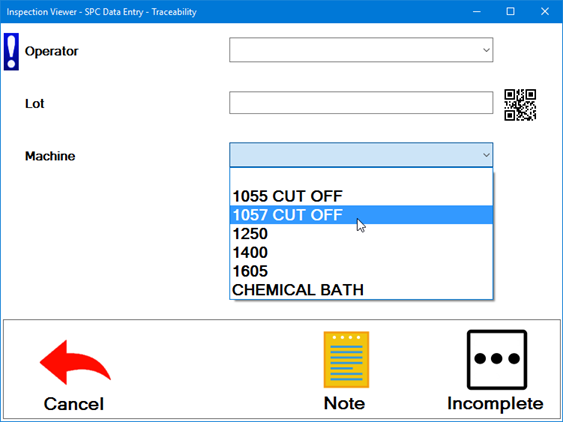Expand the Operator dropdown arrow
The image size is (563, 422).
486,50
